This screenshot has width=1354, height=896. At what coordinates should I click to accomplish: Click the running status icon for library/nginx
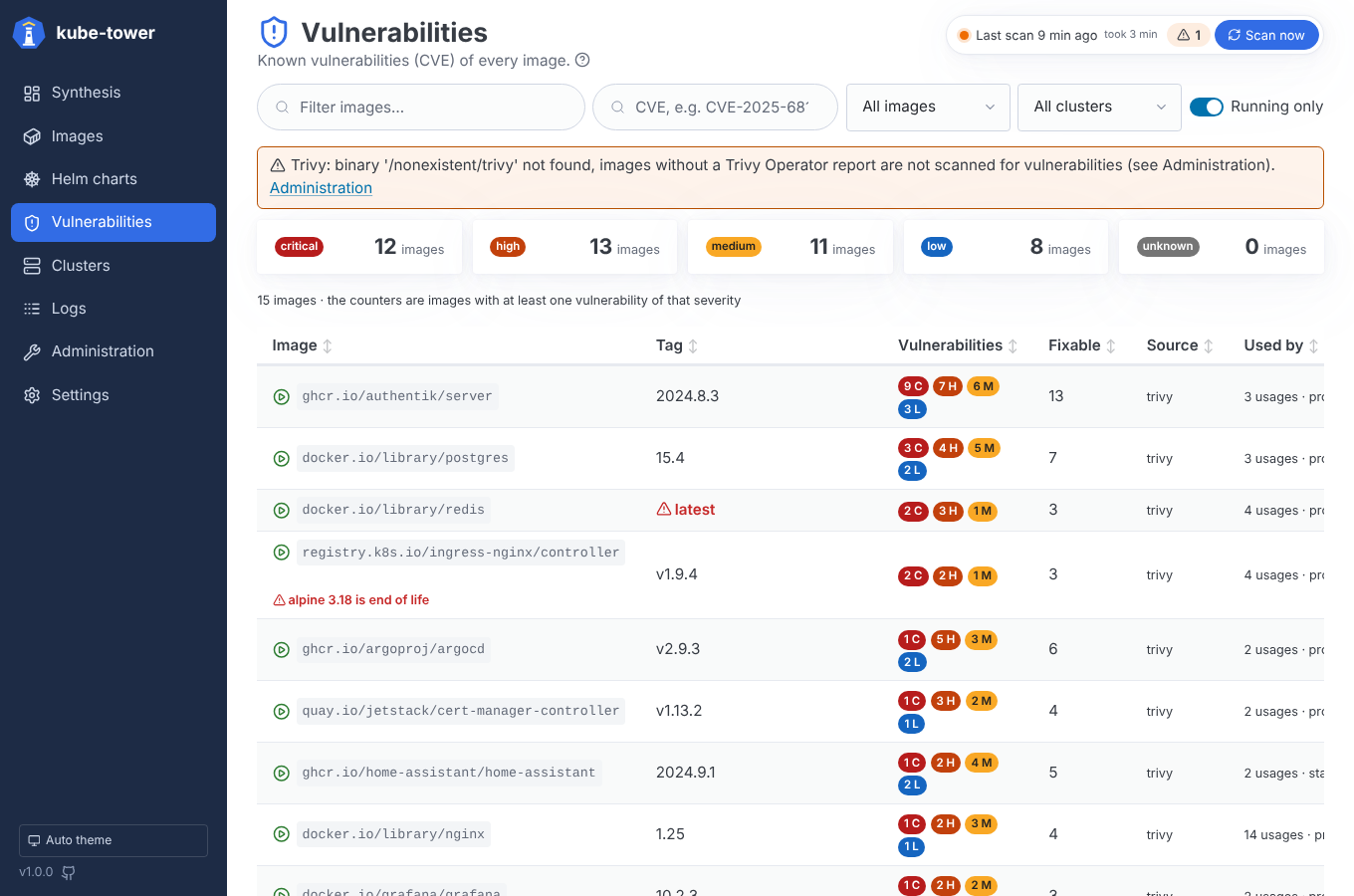[x=282, y=834]
